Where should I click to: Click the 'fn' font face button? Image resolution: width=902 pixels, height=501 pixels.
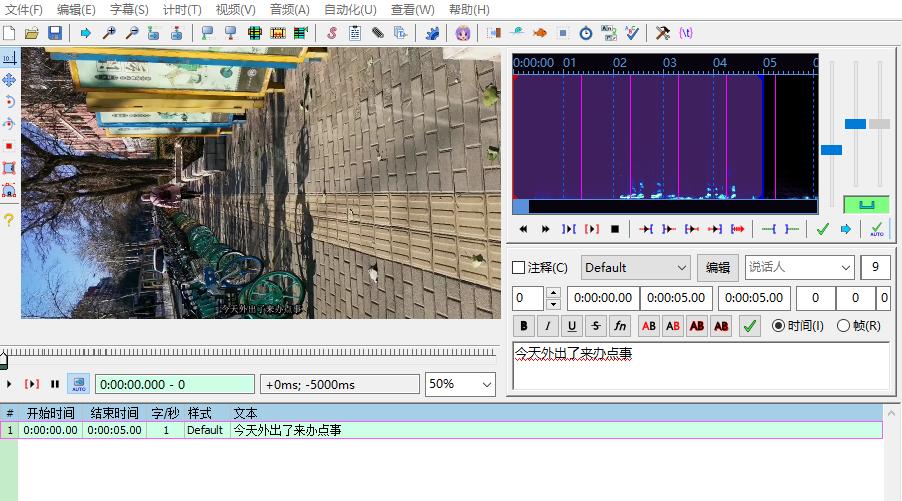pyautogui.click(x=620, y=326)
